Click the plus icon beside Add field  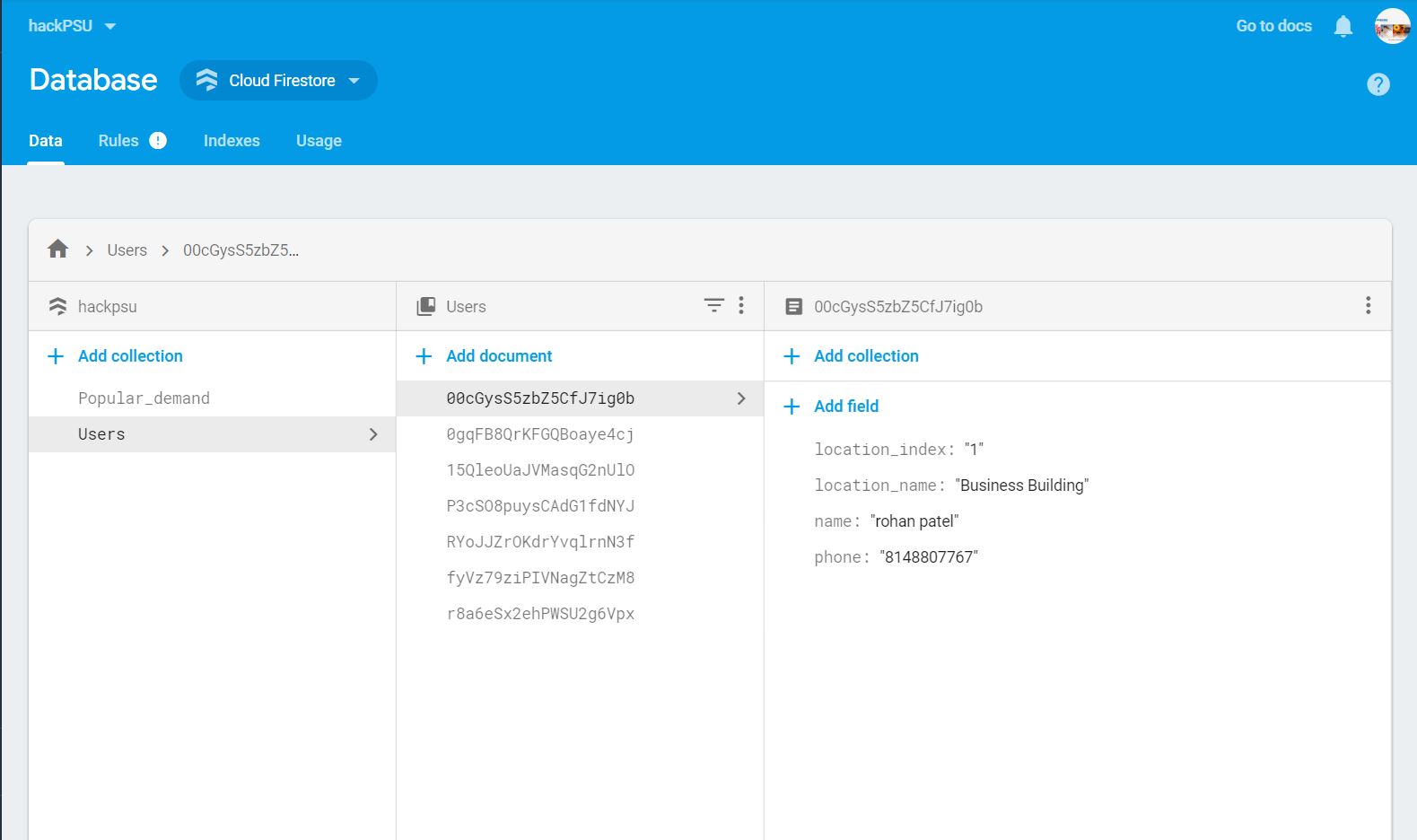pos(792,407)
